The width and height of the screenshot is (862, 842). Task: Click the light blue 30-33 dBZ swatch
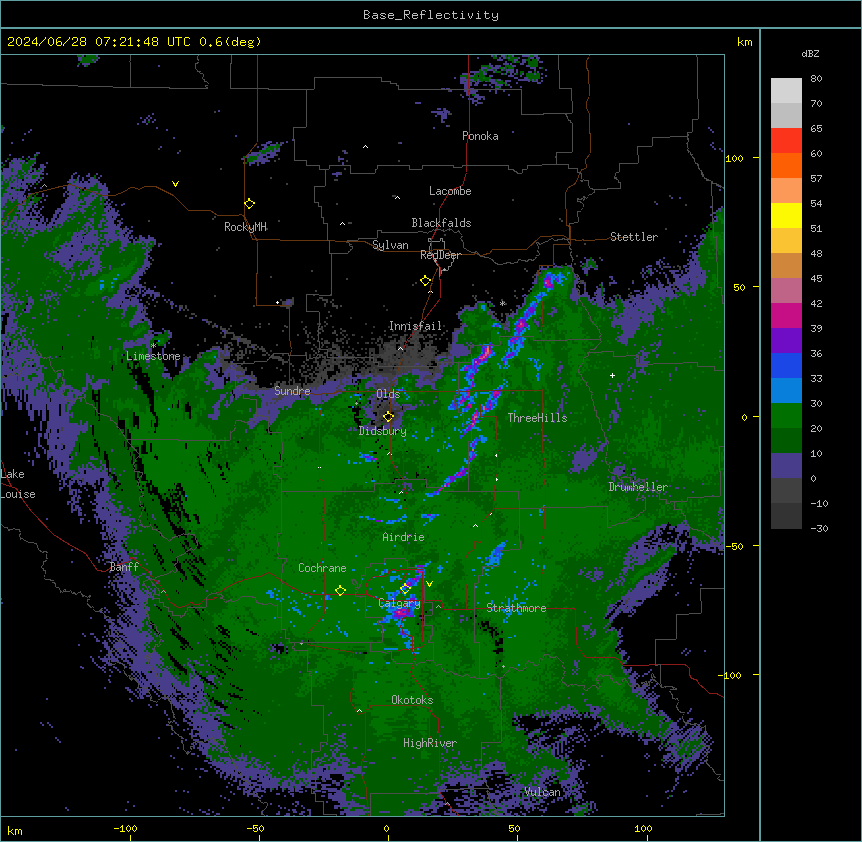[x=786, y=391]
